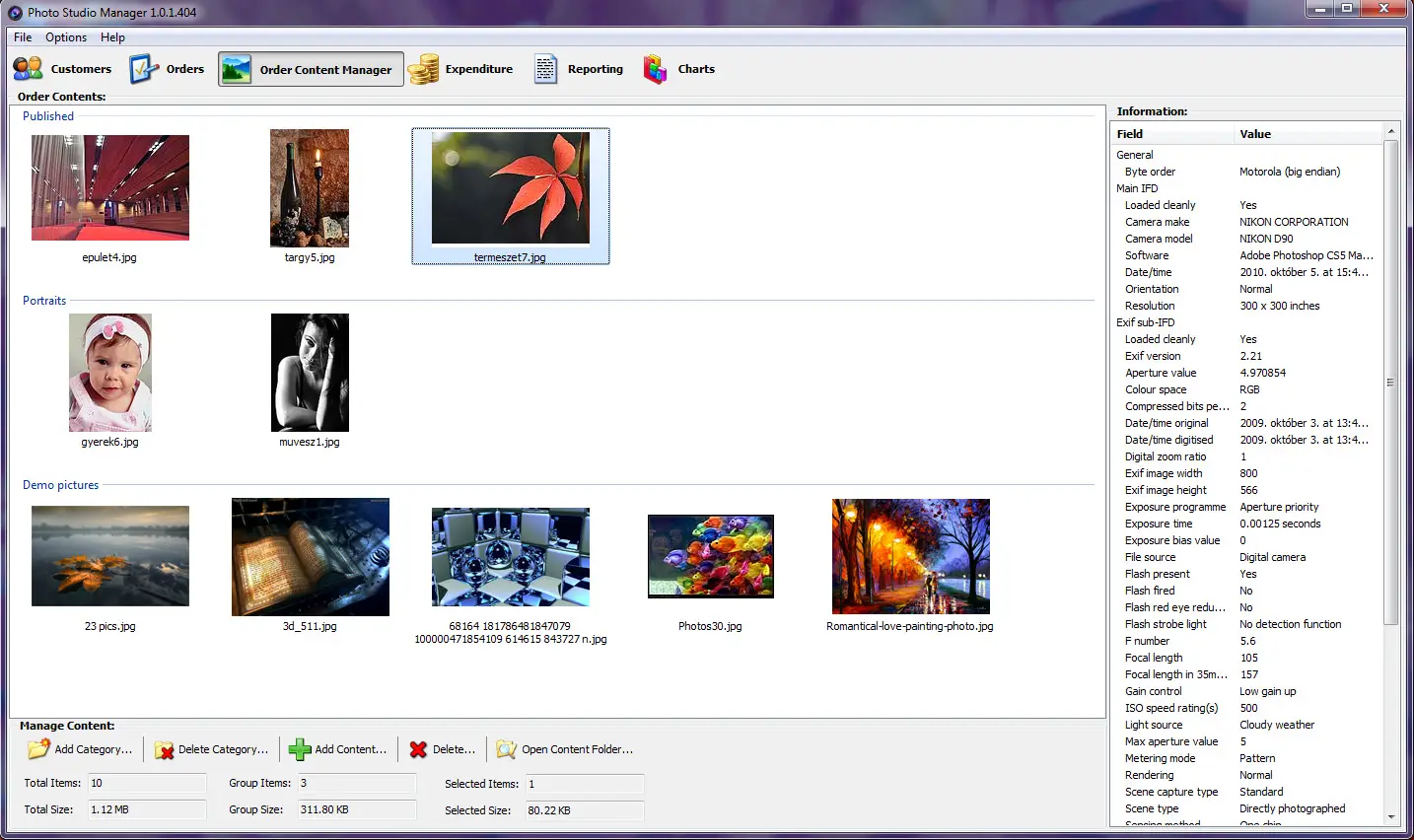Select the Romantical-love-painting-photo.jpg thumbnail
1414x840 pixels.
[911, 557]
